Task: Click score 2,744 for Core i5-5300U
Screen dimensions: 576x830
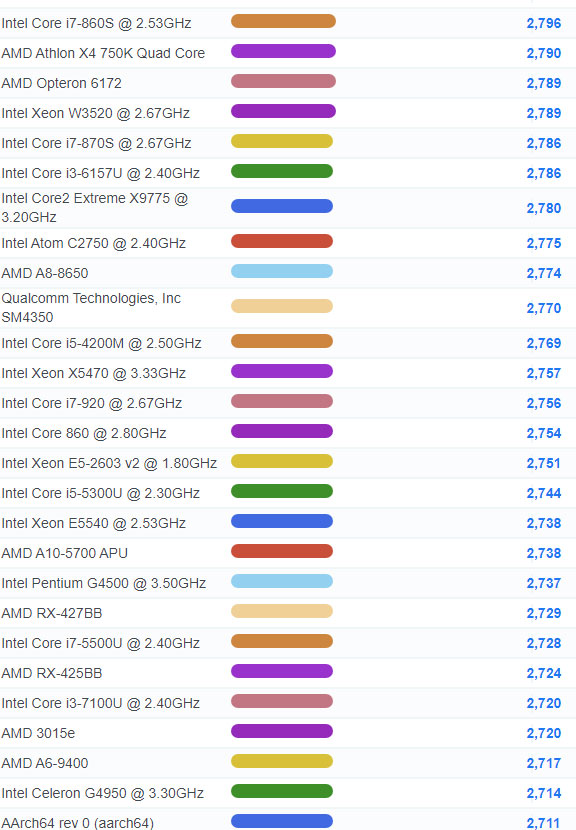Action: (x=544, y=493)
